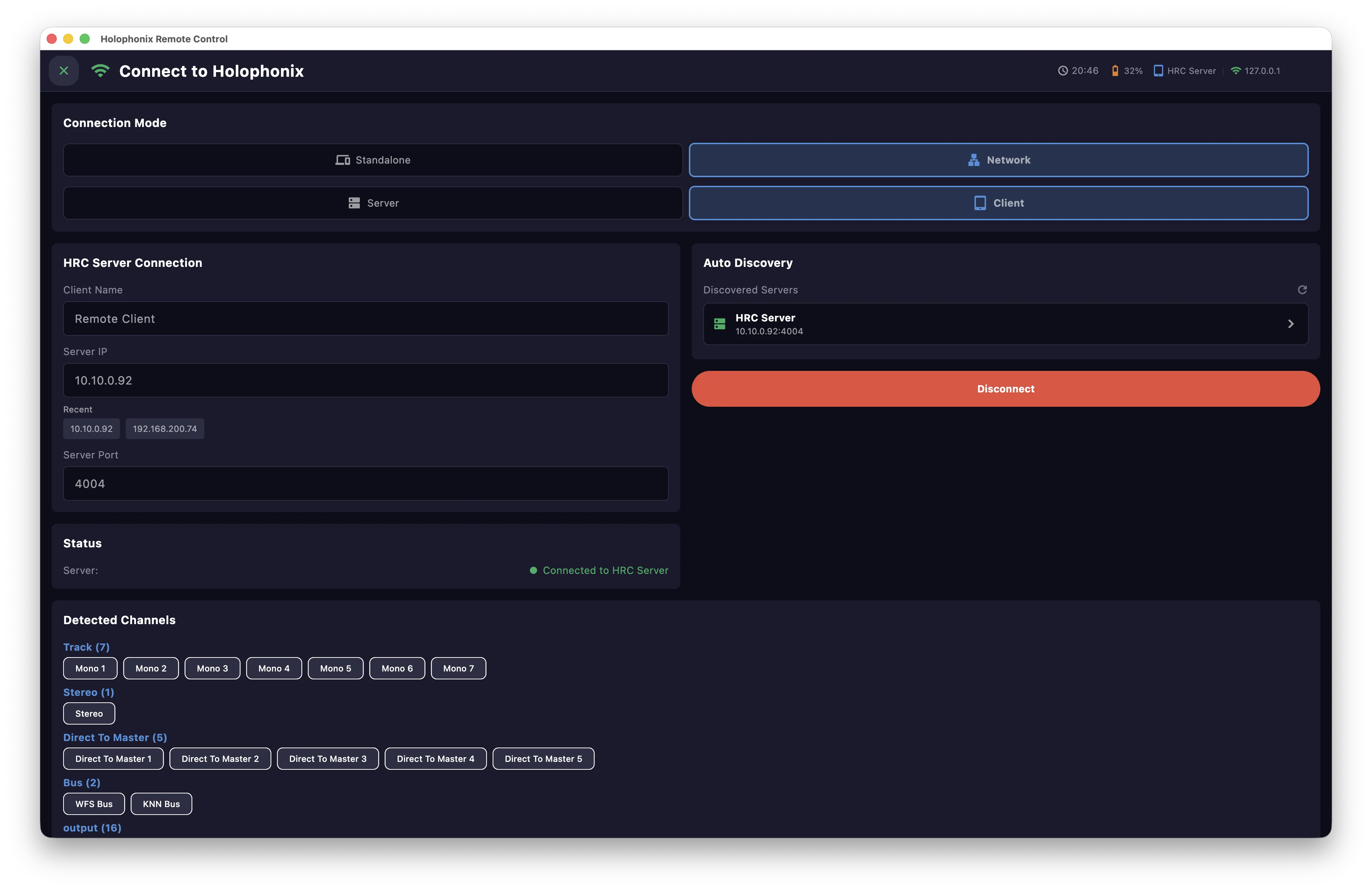Select the Mono 2 channel
Image resolution: width=1372 pixels, height=891 pixels.
(151, 669)
